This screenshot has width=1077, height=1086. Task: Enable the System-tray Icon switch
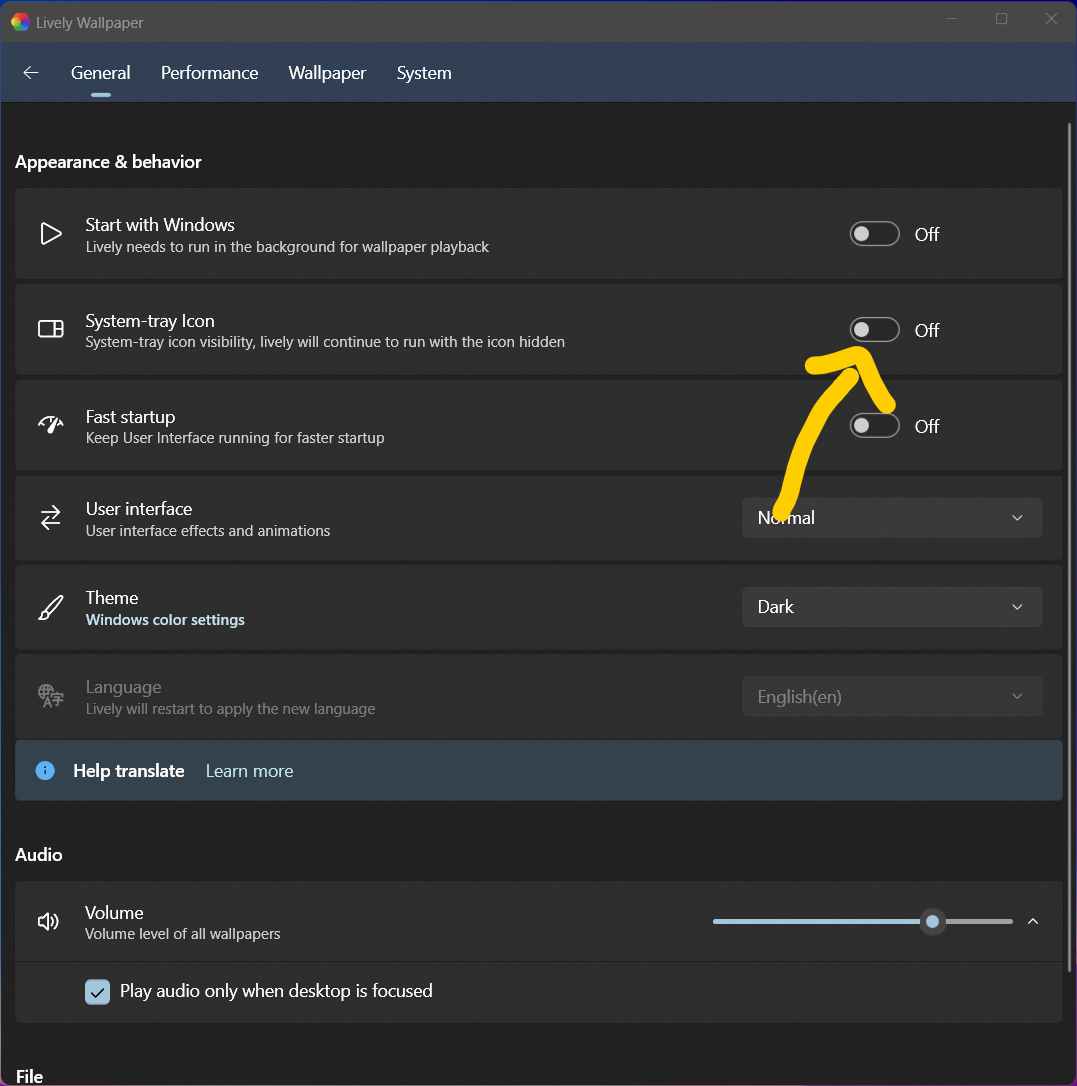coord(874,330)
